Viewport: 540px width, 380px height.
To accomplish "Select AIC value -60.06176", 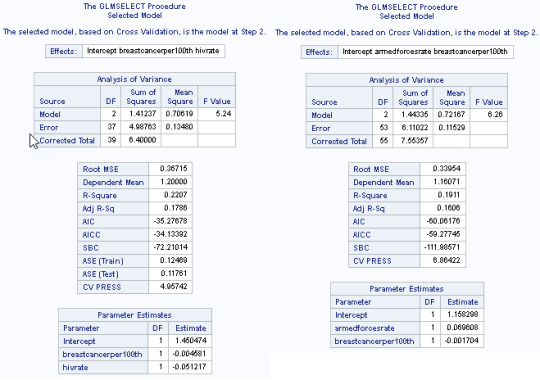I will (443, 221).
